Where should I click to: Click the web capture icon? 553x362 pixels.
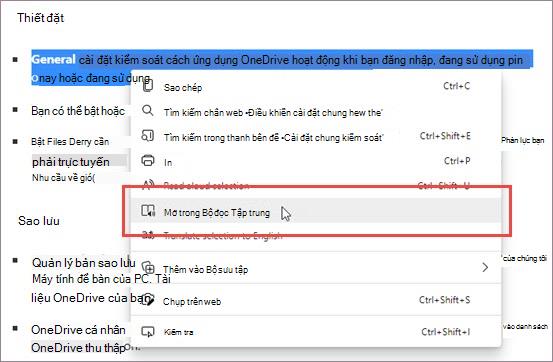[149, 300]
